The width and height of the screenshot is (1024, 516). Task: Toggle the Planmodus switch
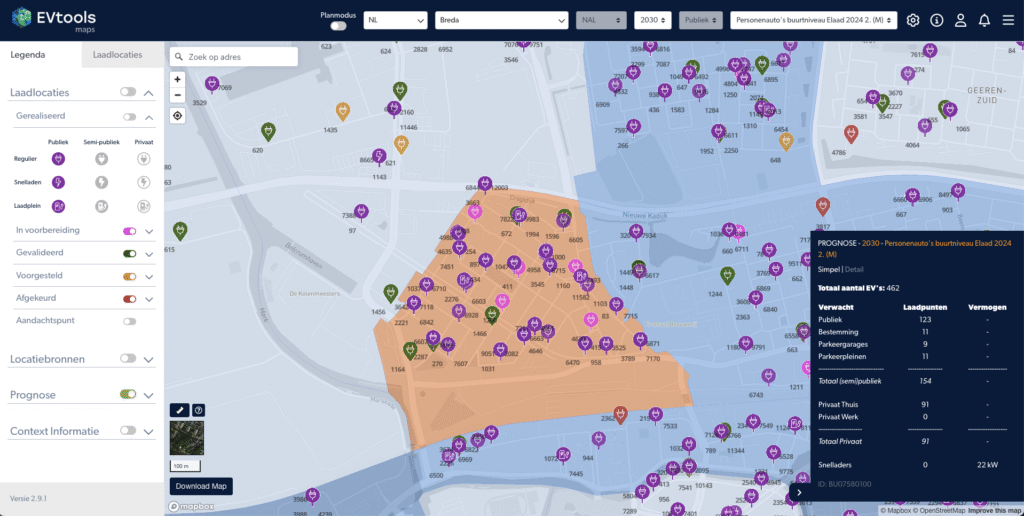pos(338,26)
